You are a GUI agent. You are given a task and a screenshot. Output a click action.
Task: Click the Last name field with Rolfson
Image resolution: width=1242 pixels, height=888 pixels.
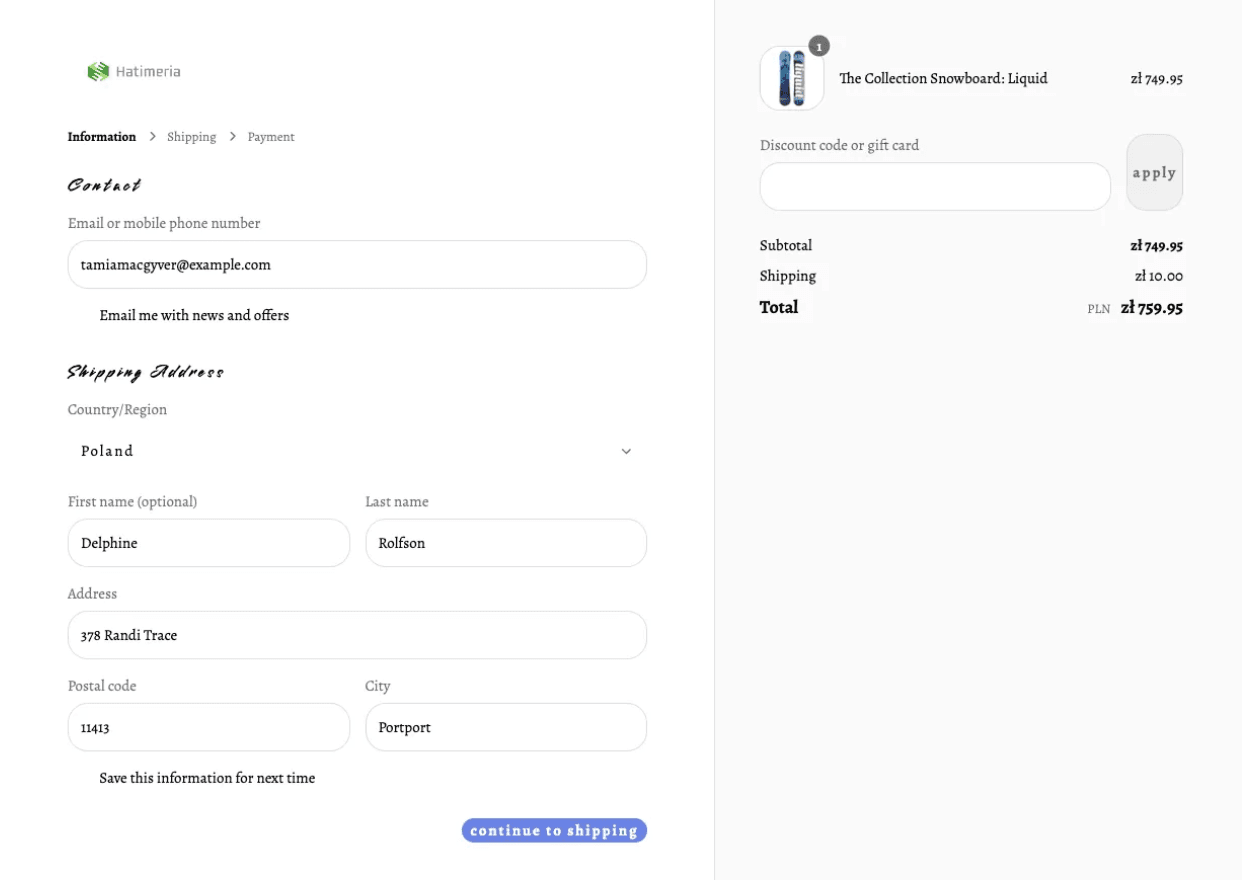tap(505, 543)
